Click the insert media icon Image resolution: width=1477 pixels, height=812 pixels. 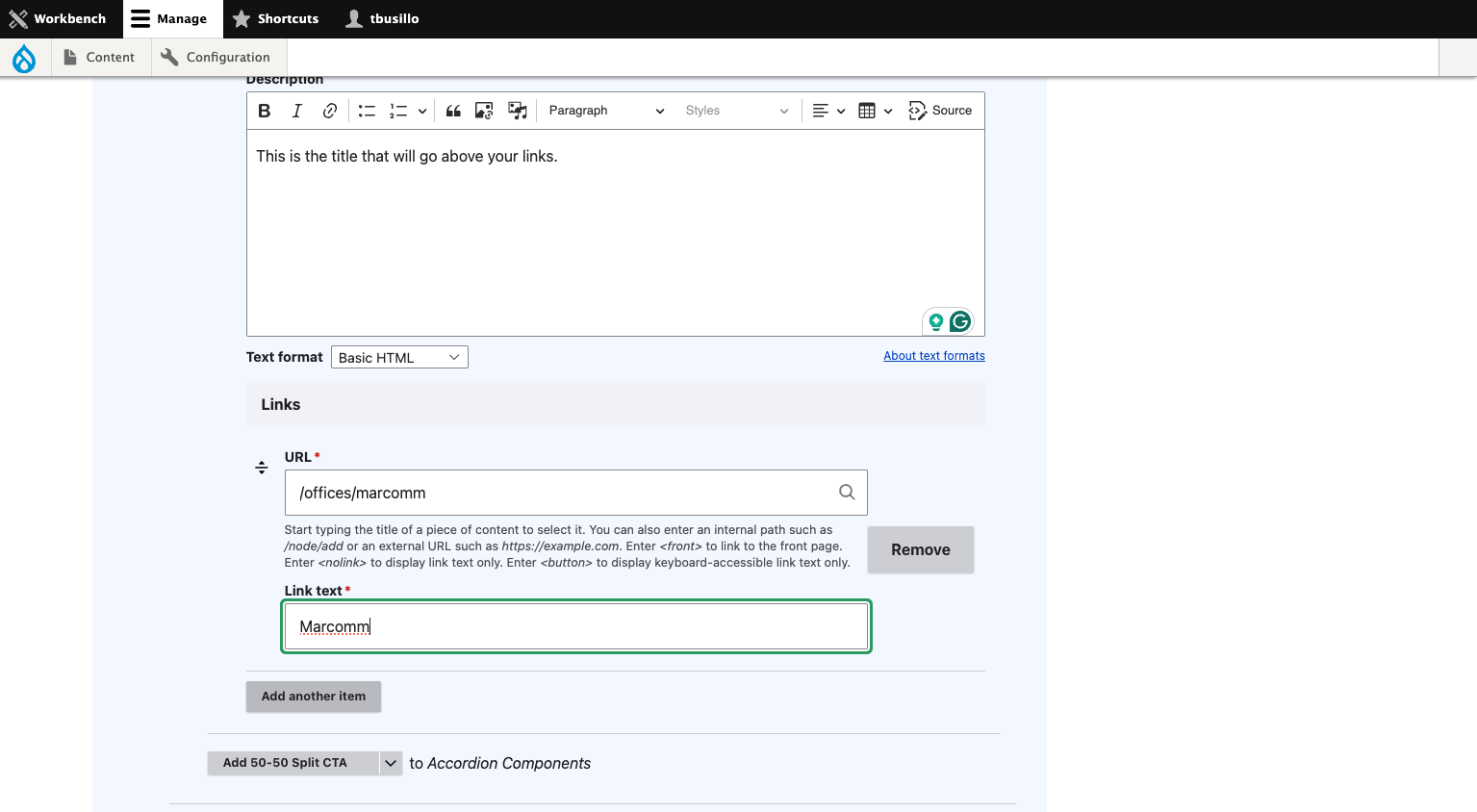[518, 111]
